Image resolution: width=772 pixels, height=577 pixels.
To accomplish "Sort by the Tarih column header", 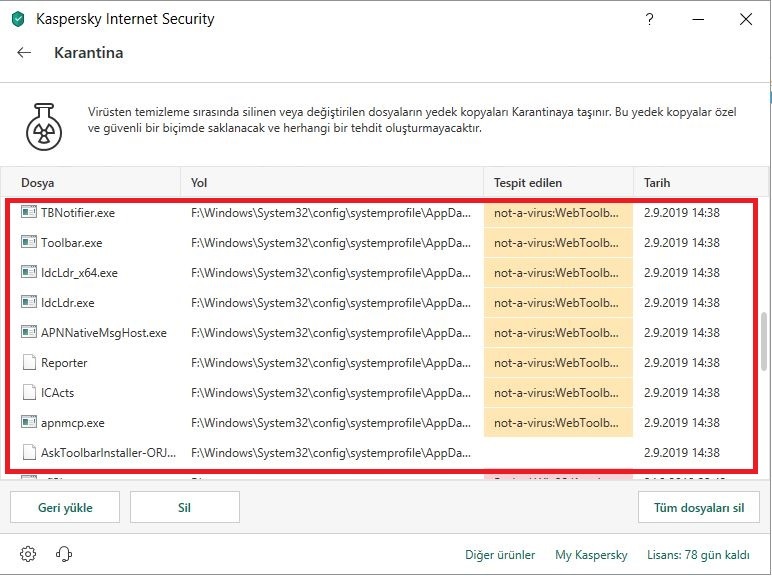I will [657, 183].
